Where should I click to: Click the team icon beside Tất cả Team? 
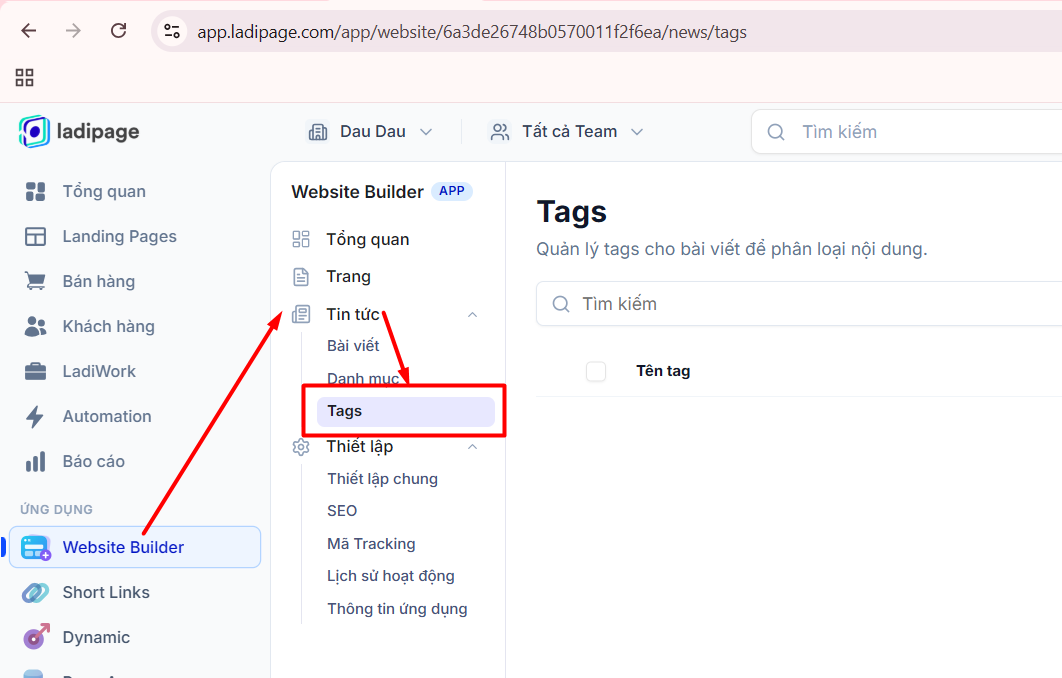pyautogui.click(x=500, y=131)
